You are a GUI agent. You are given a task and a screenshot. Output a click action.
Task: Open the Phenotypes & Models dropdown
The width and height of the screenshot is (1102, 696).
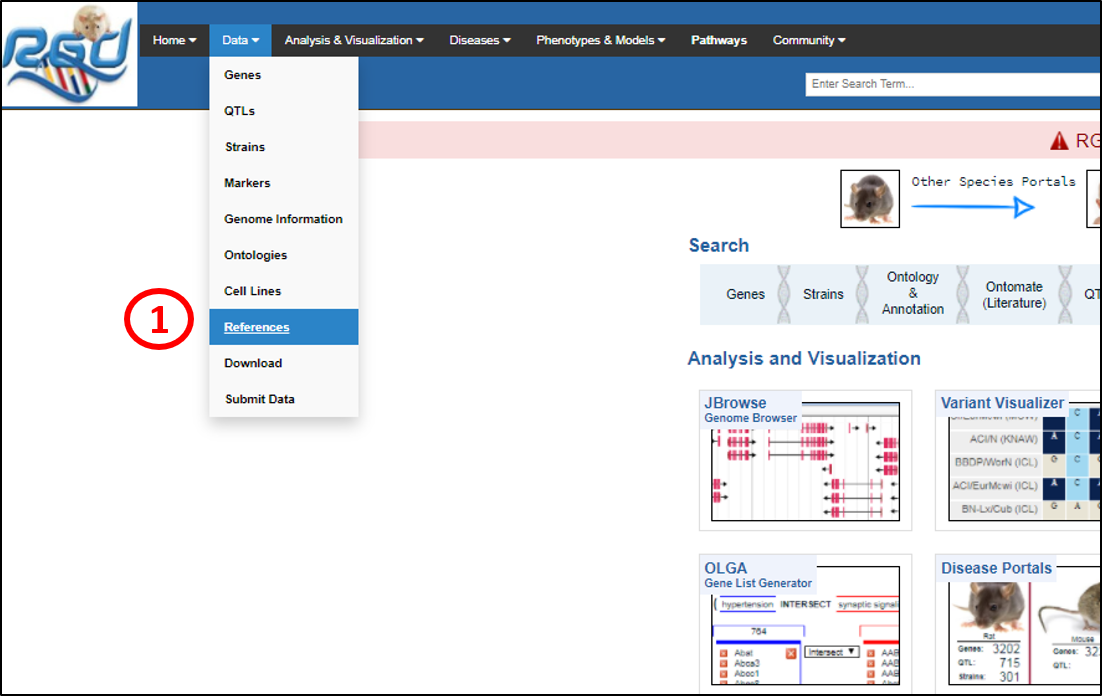pos(601,41)
